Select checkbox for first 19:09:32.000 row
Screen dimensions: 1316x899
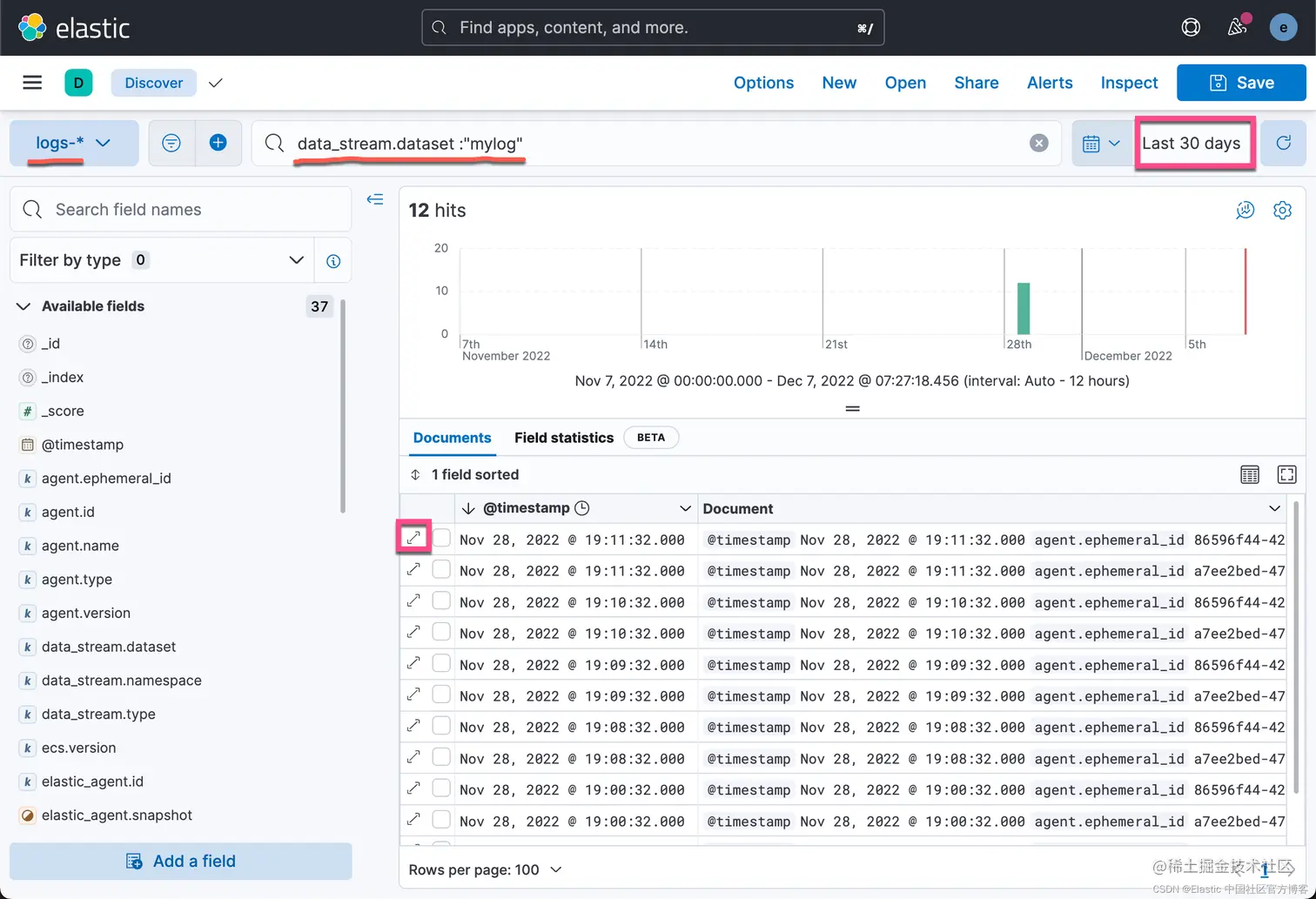click(442, 663)
